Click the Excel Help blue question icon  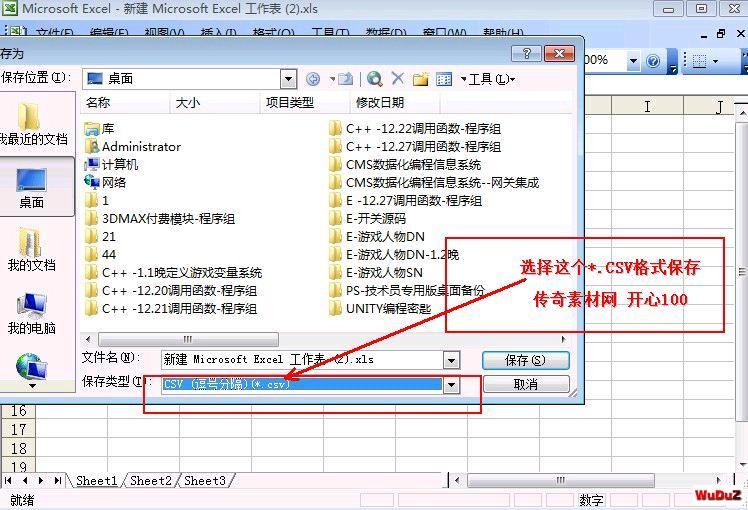pyautogui.click(x=653, y=61)
